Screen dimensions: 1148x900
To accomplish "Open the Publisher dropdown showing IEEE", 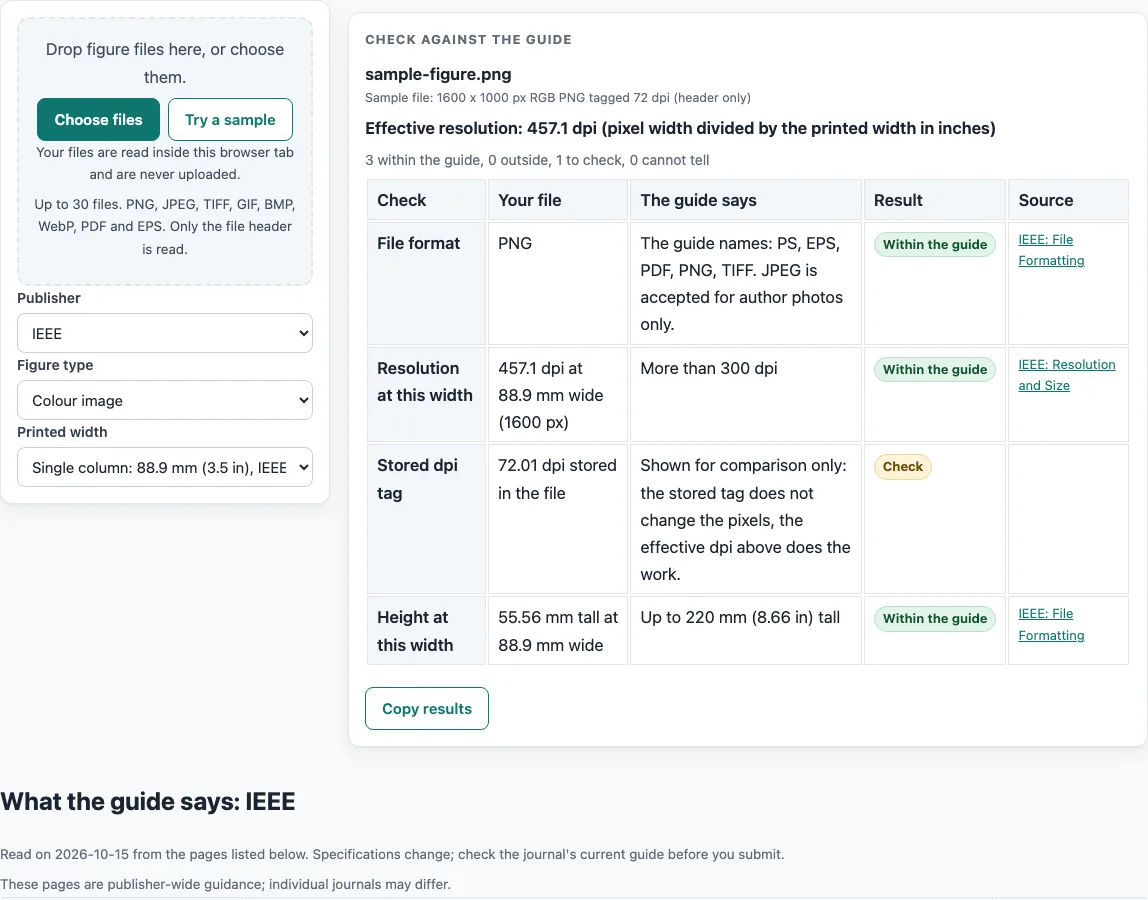I will click(x=165, y=333).
